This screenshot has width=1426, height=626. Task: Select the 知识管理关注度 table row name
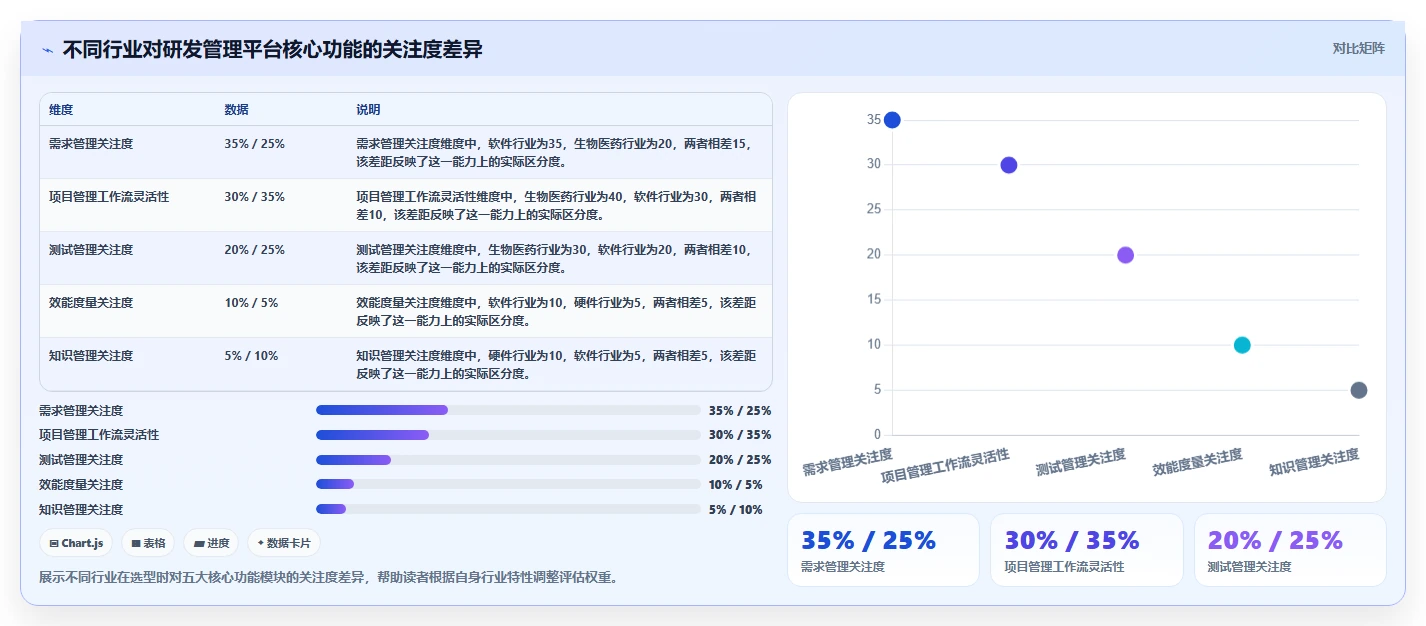click(x=91, y=356)
